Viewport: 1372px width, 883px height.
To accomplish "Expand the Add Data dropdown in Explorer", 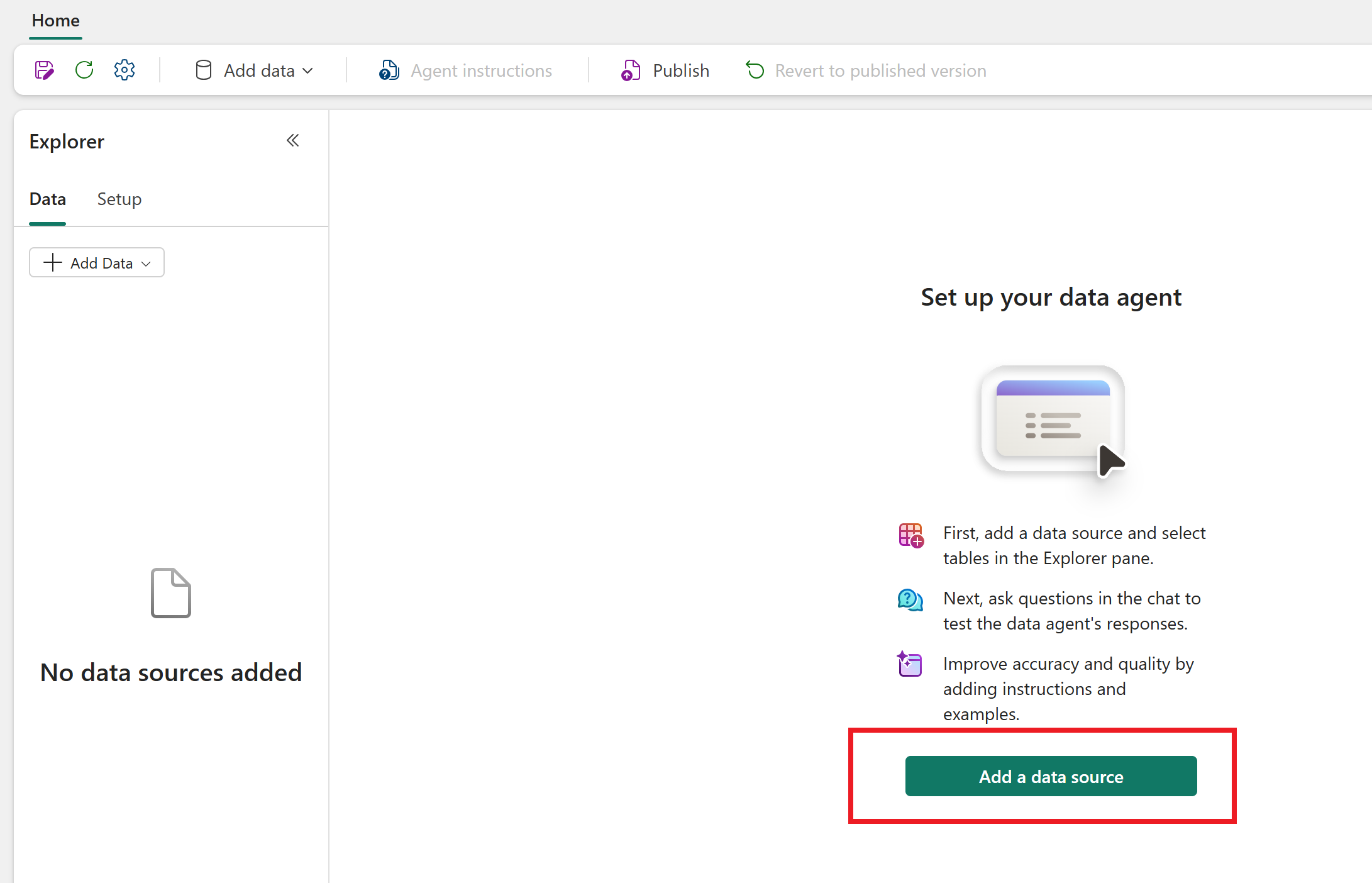I will (147, 262).
